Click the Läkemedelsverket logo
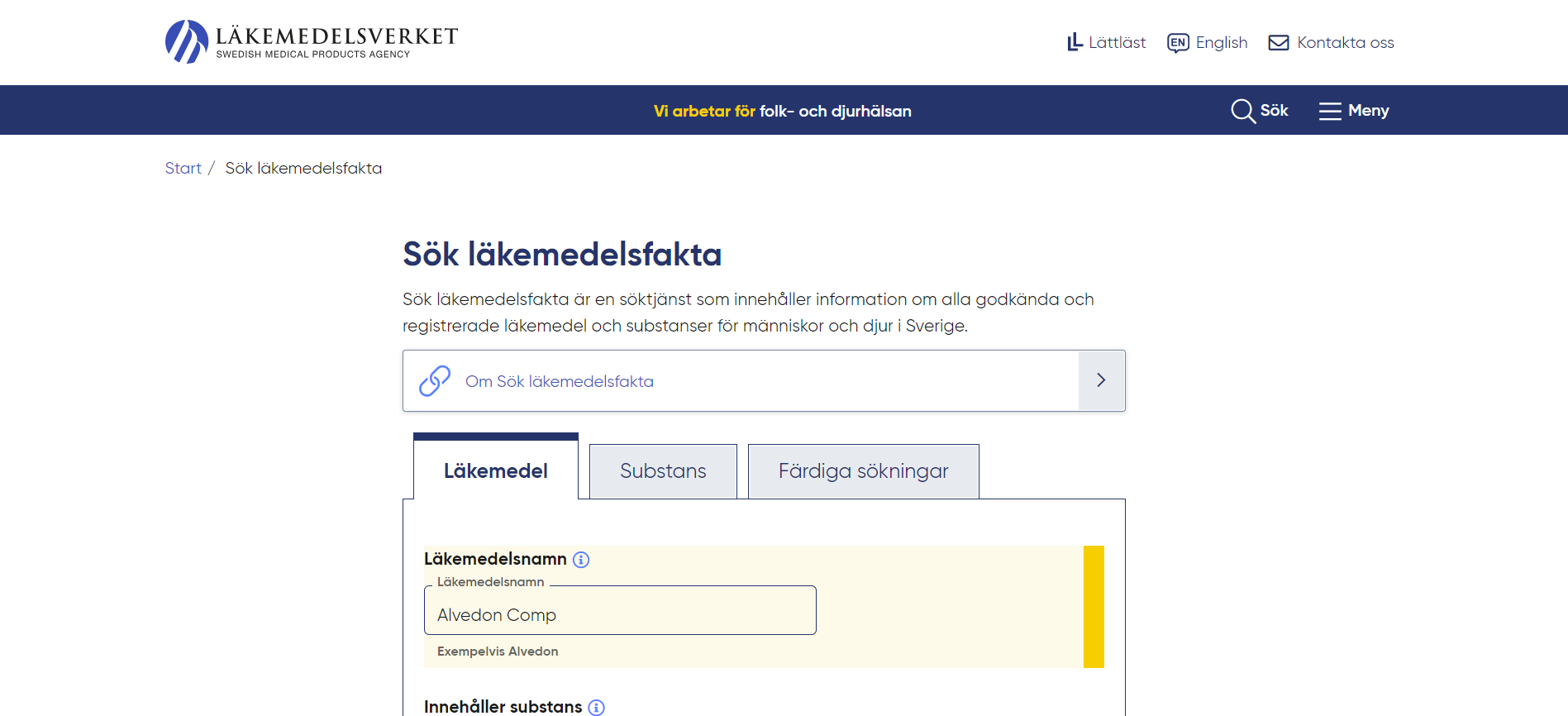The image size is (1568, 716). (x=311, y=42)
